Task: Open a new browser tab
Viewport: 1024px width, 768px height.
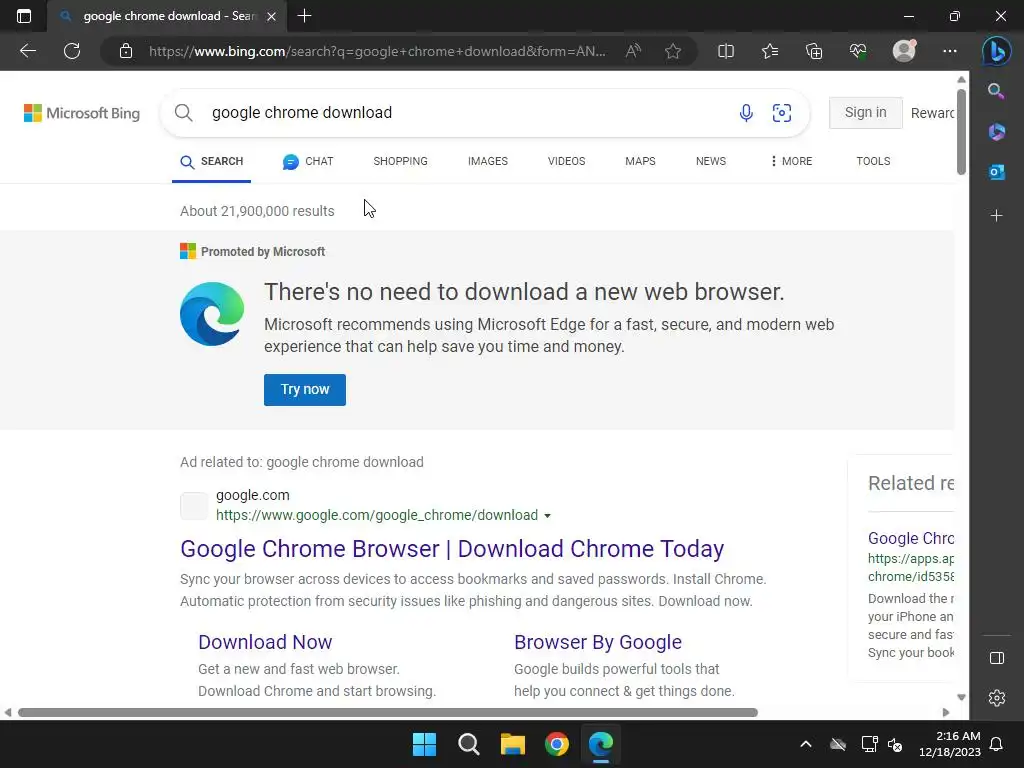Action: (304, 16)
